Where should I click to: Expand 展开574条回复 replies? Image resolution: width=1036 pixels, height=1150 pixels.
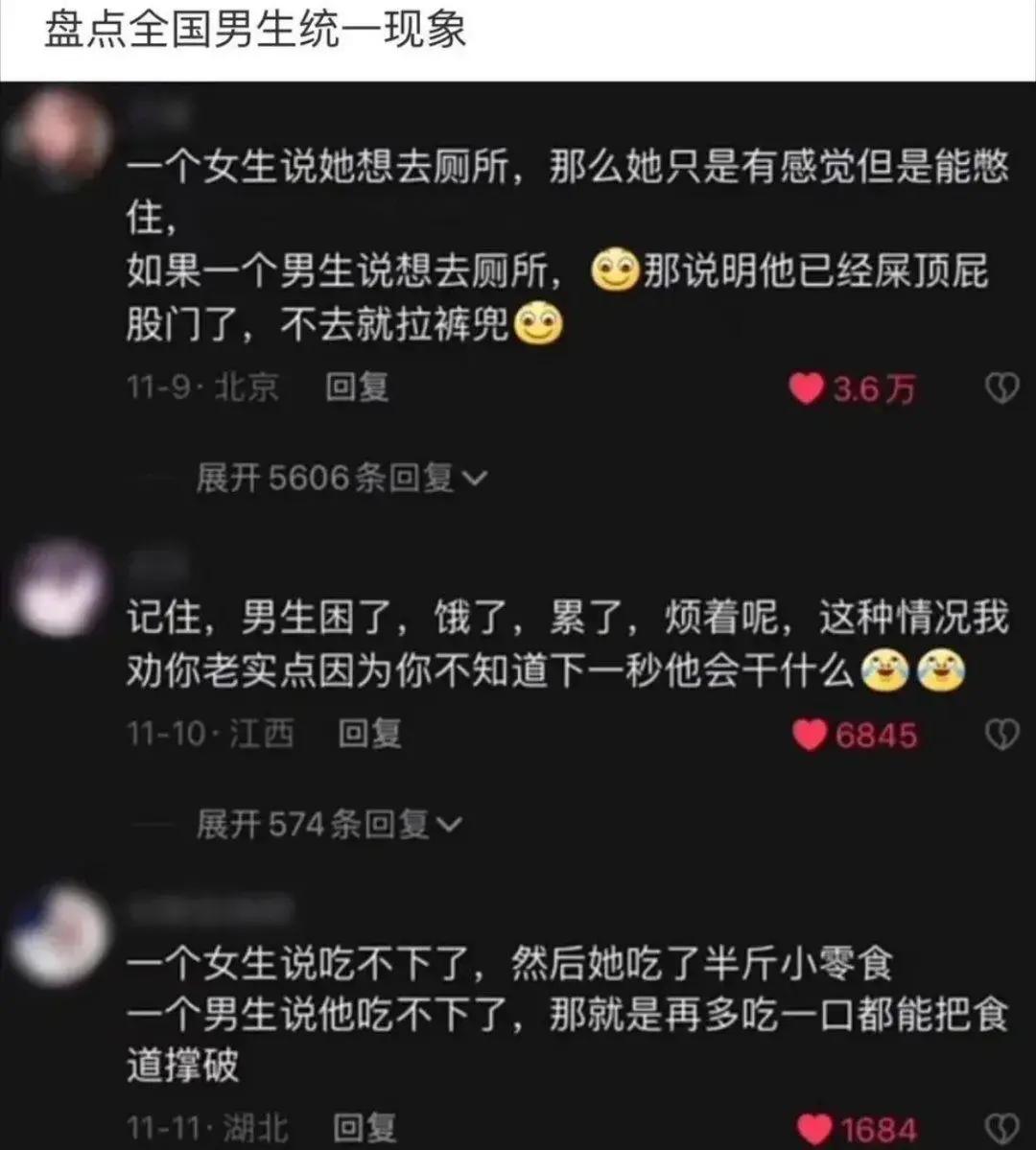point(329,824)
